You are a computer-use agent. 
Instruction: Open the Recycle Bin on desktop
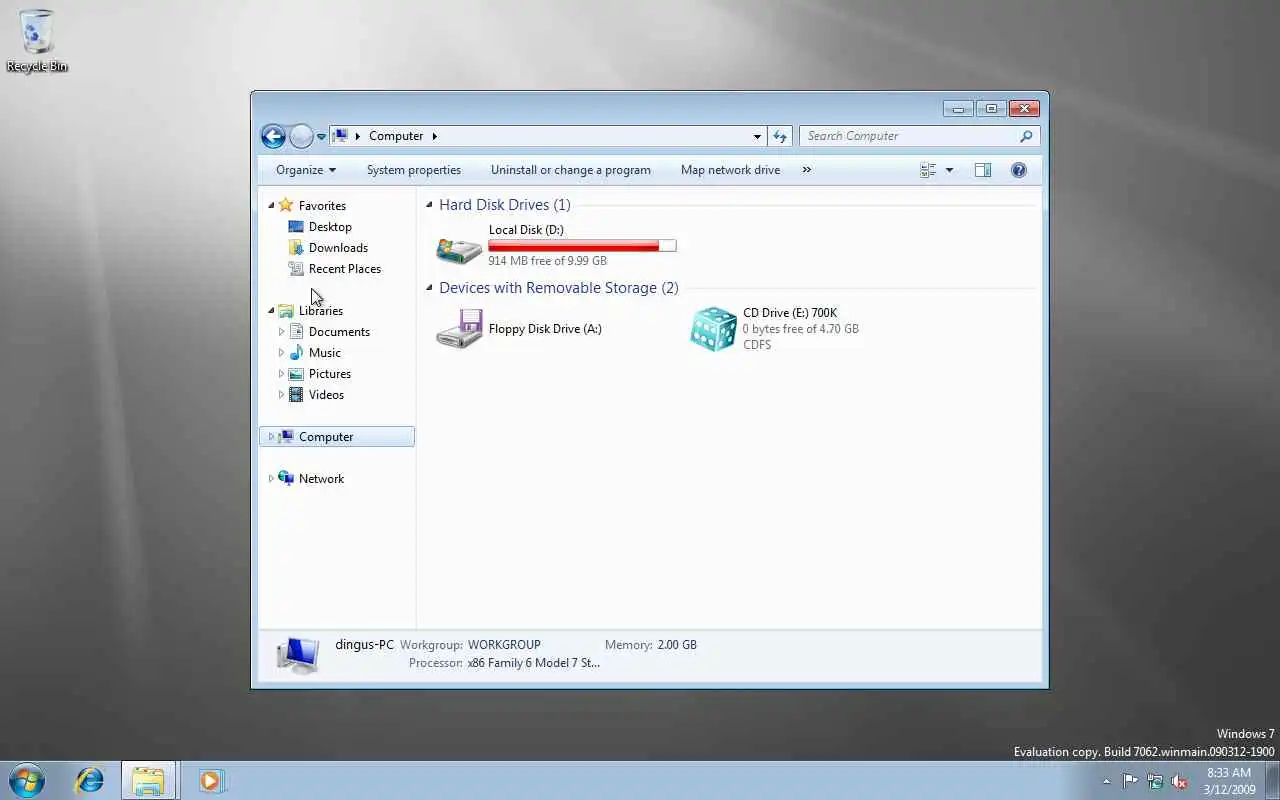37,41
